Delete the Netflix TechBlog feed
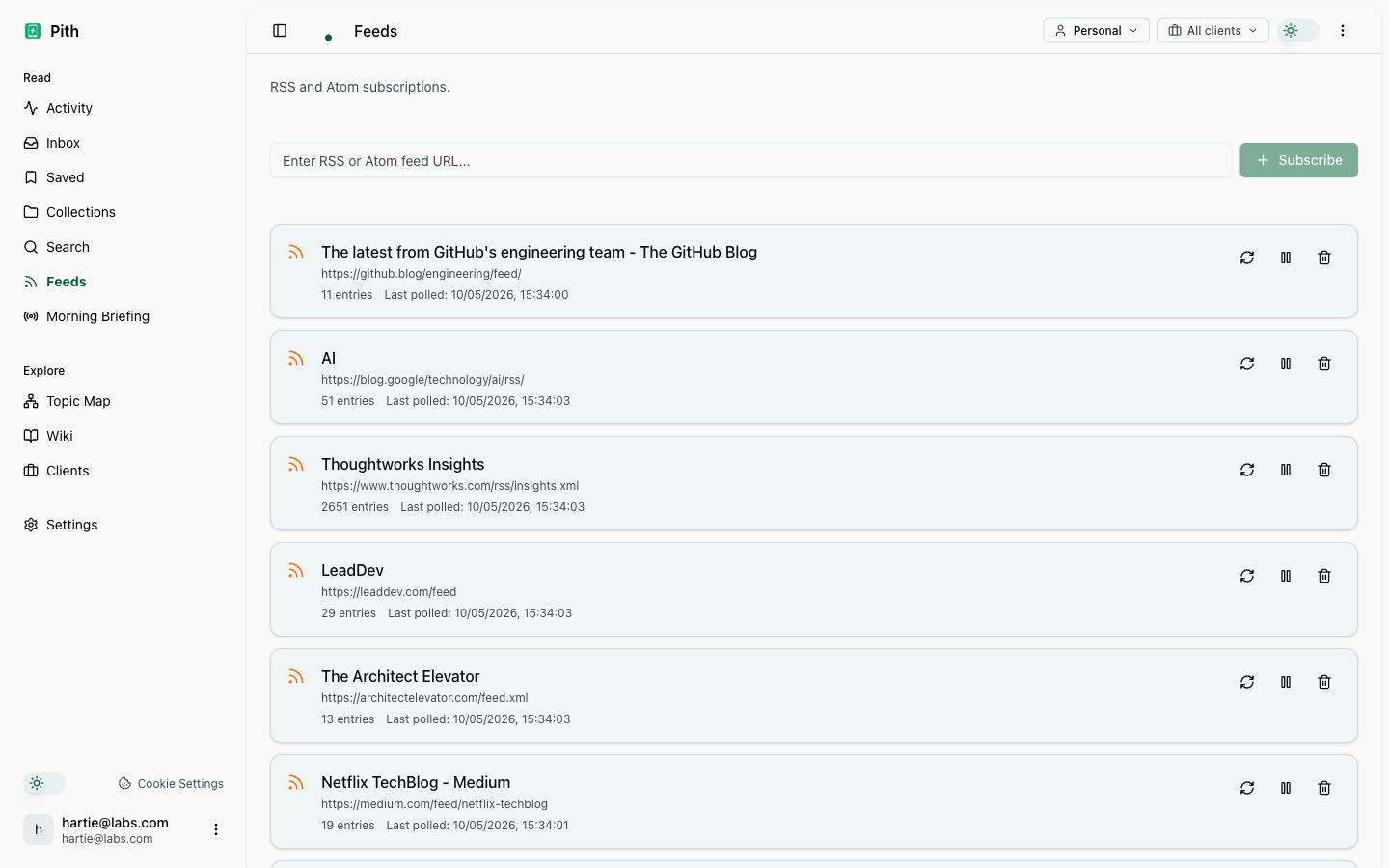This screenshot has width=1389, height=868. point(1324,788)
